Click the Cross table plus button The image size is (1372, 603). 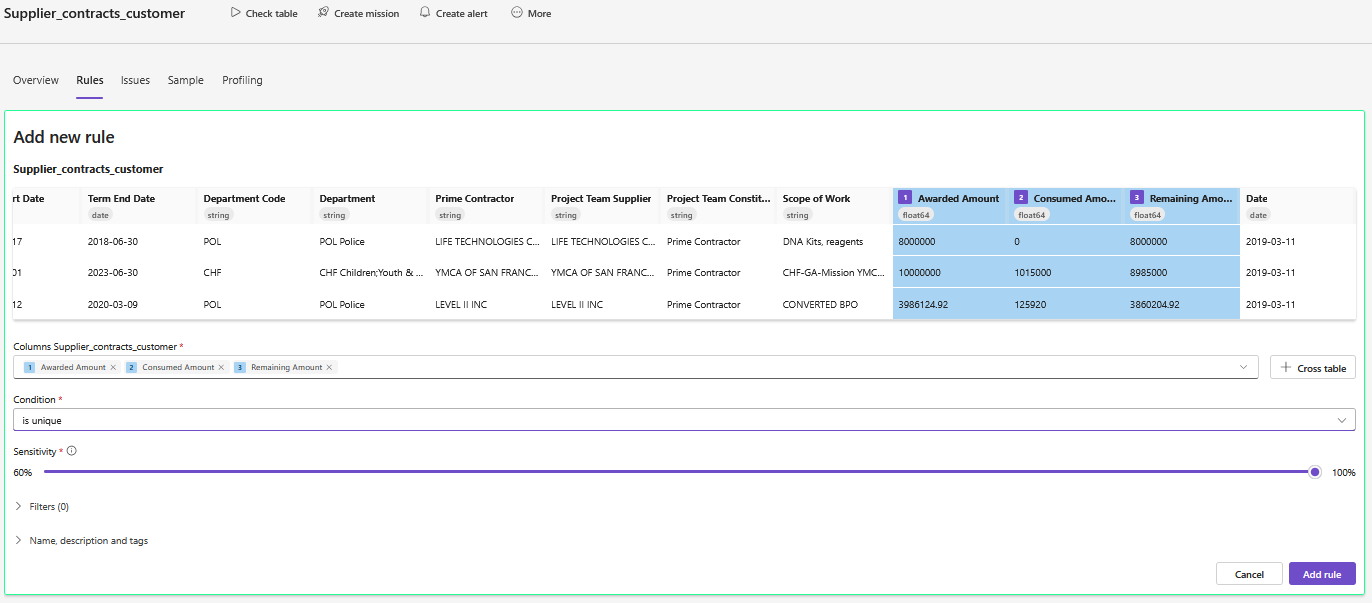click(x=1312, y=368)
